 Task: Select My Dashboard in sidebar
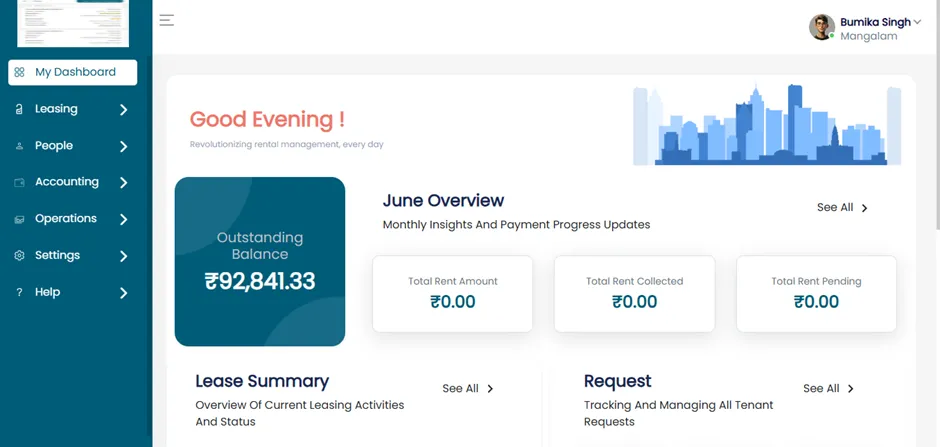[73, 73]
